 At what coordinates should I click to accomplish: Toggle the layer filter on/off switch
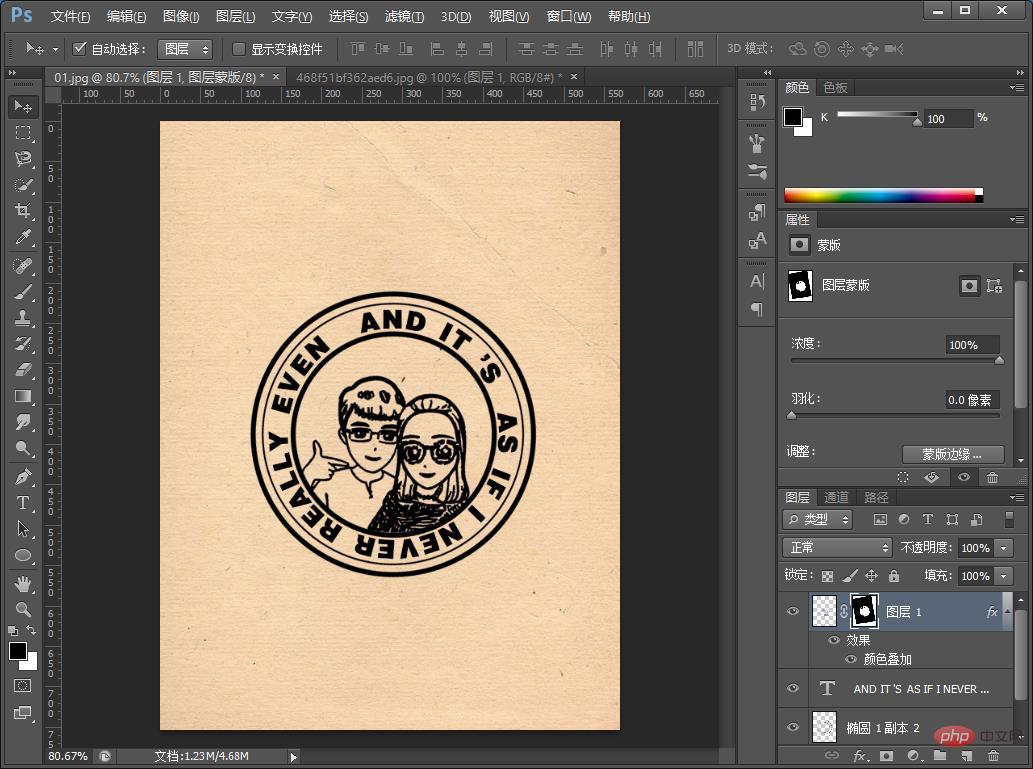pos(1009,519)
